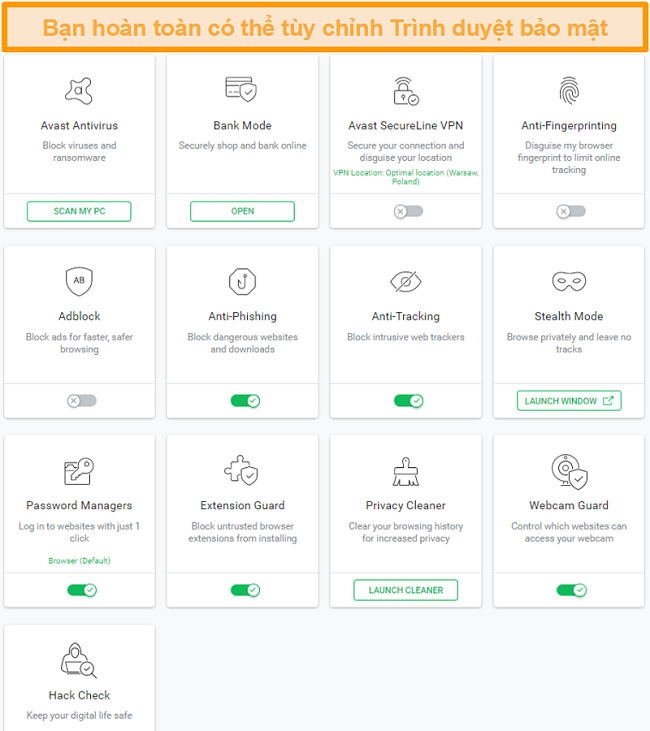Click 'Block ads for faster, safer browsing' text

click(x=79, y=343)
